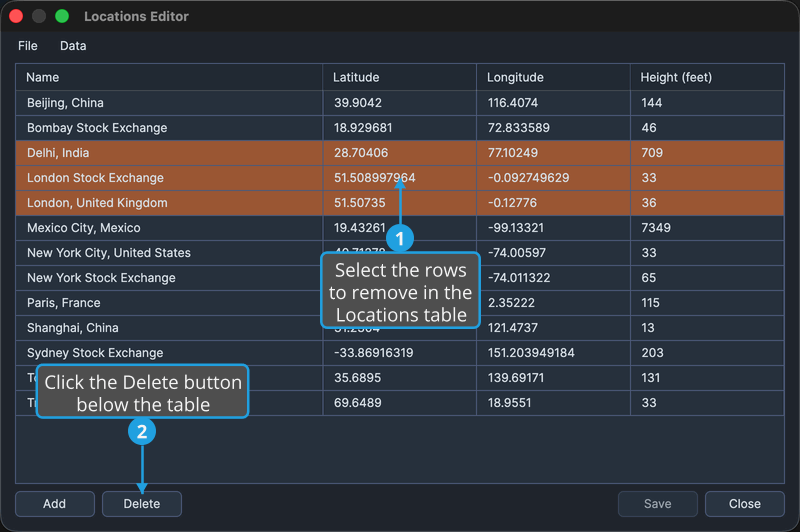Select the Shanghai, China row
Viewport: 800px width, 532px height.
pos(399,327)
